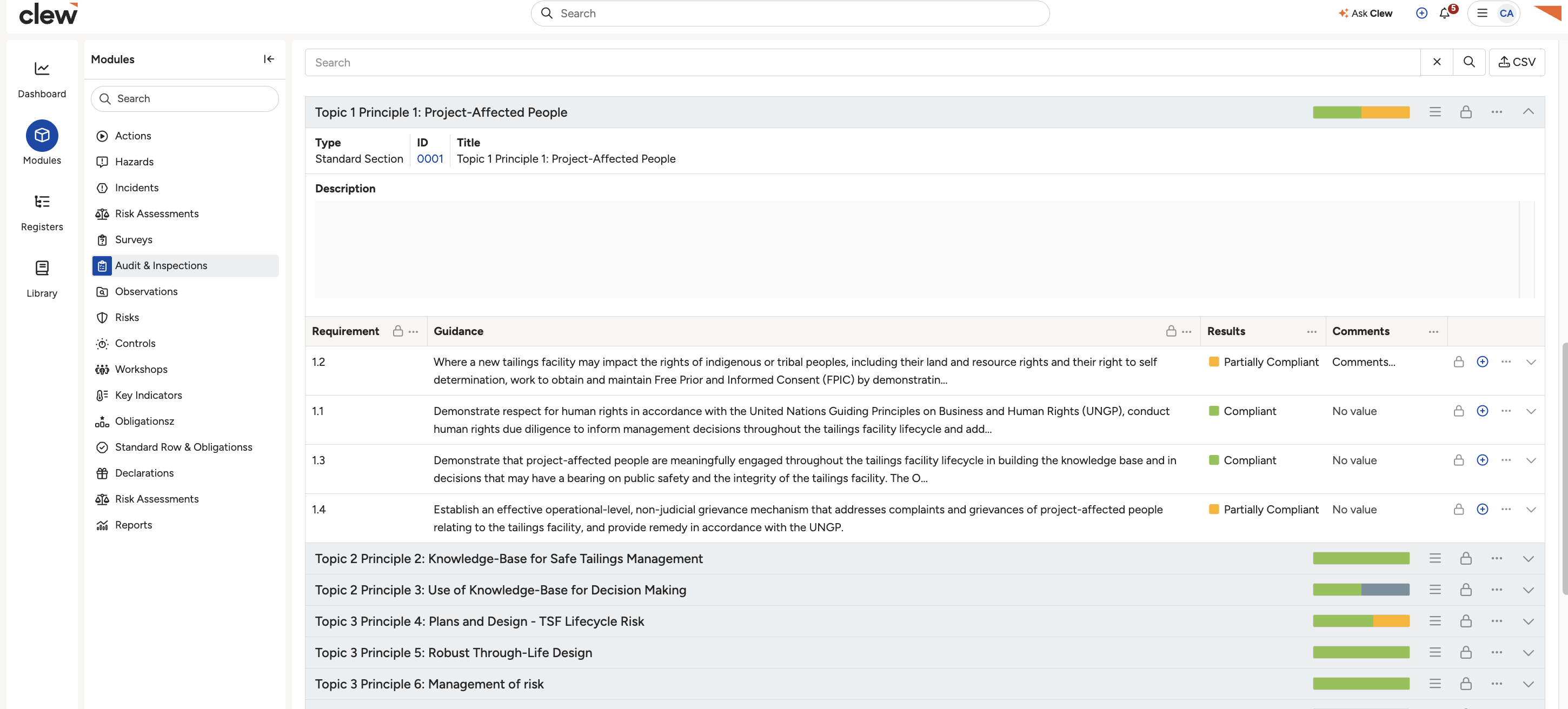Expand Topic 3 Principle 6 section

click(x=1528, y=684)
